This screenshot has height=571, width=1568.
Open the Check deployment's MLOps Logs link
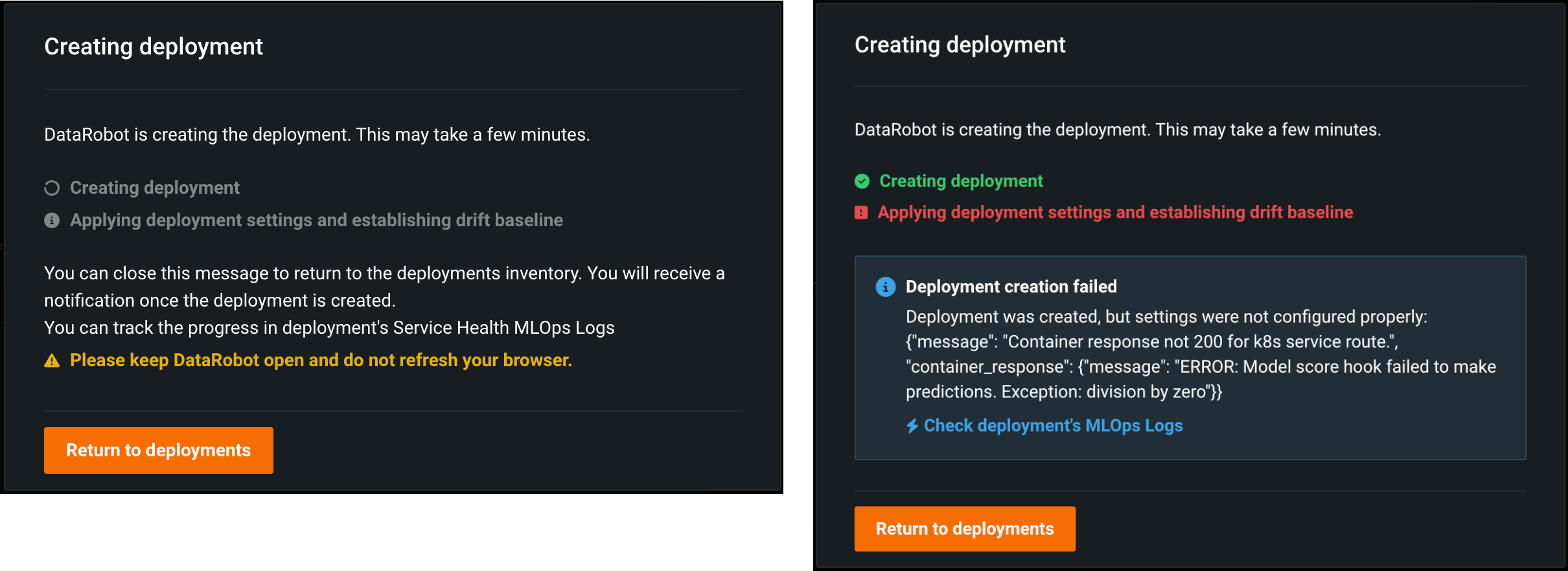(x=1053, y=426)
